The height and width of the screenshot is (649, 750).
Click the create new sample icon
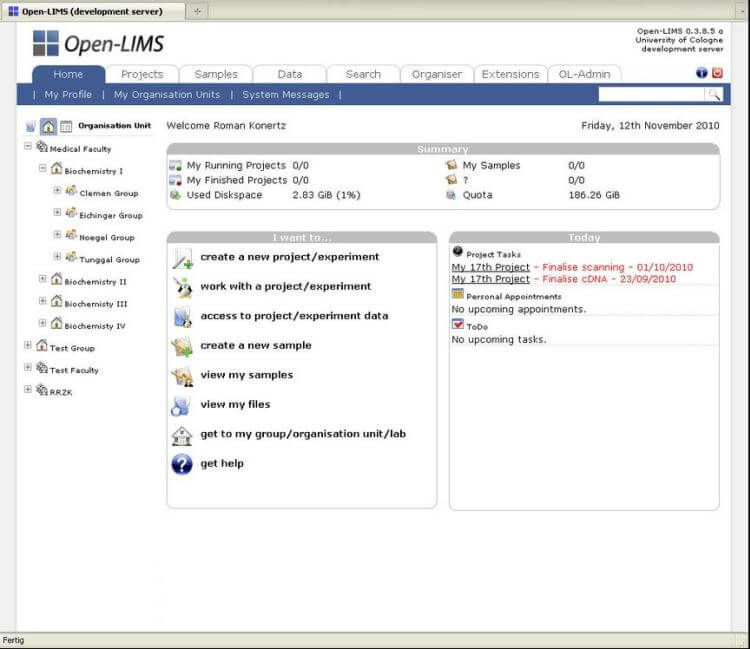(182, 347)
